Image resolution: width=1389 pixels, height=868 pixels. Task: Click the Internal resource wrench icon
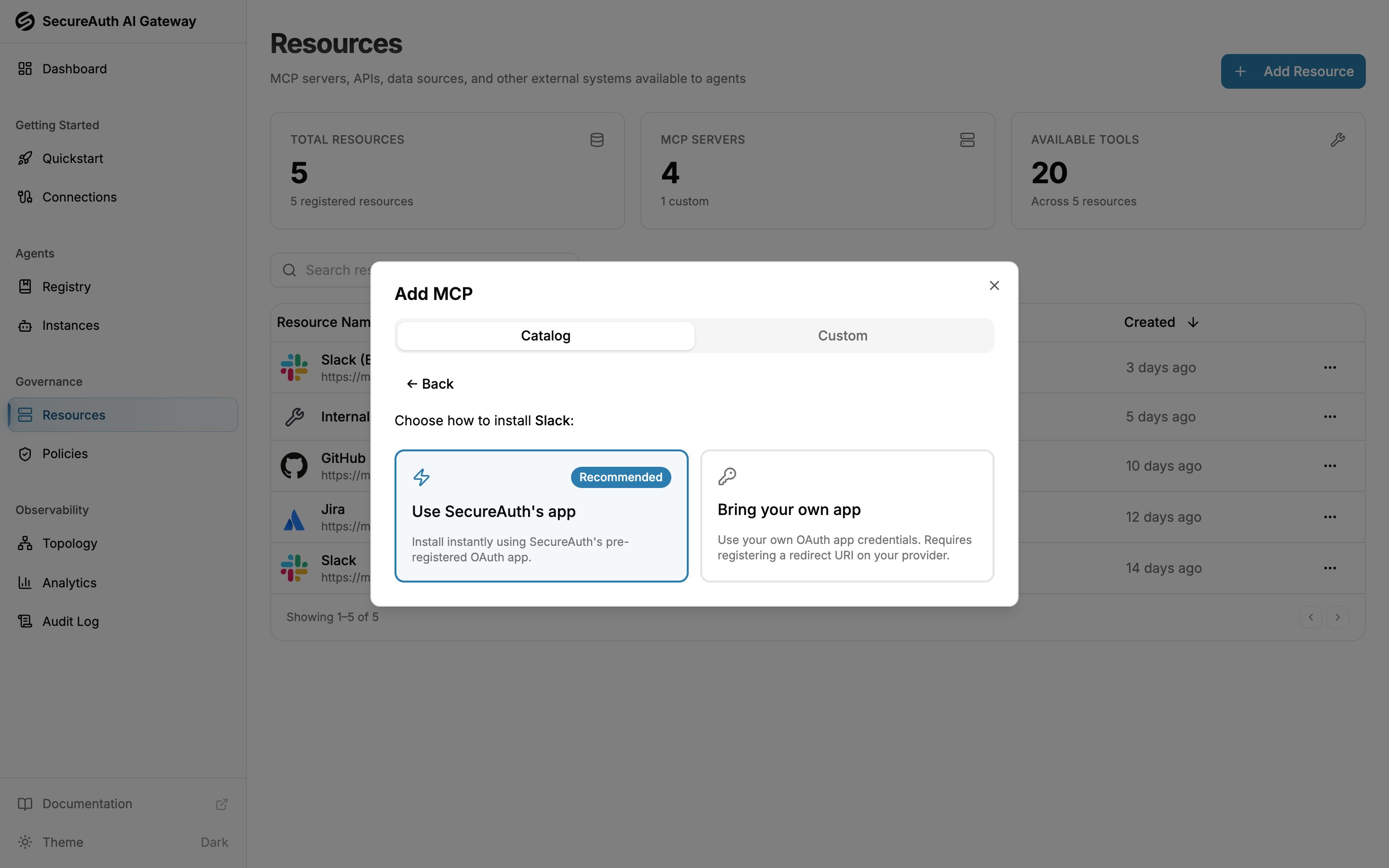pos(294,417)
